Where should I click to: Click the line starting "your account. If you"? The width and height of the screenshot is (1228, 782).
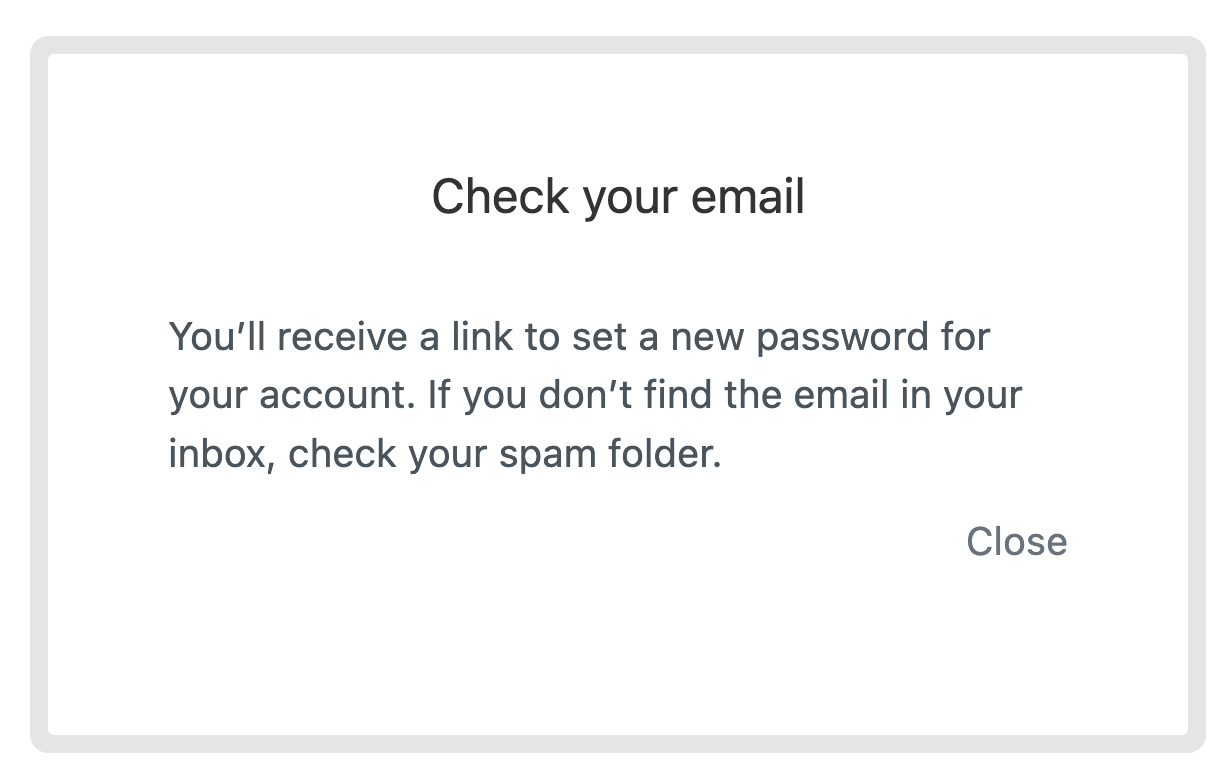[595, 395]
